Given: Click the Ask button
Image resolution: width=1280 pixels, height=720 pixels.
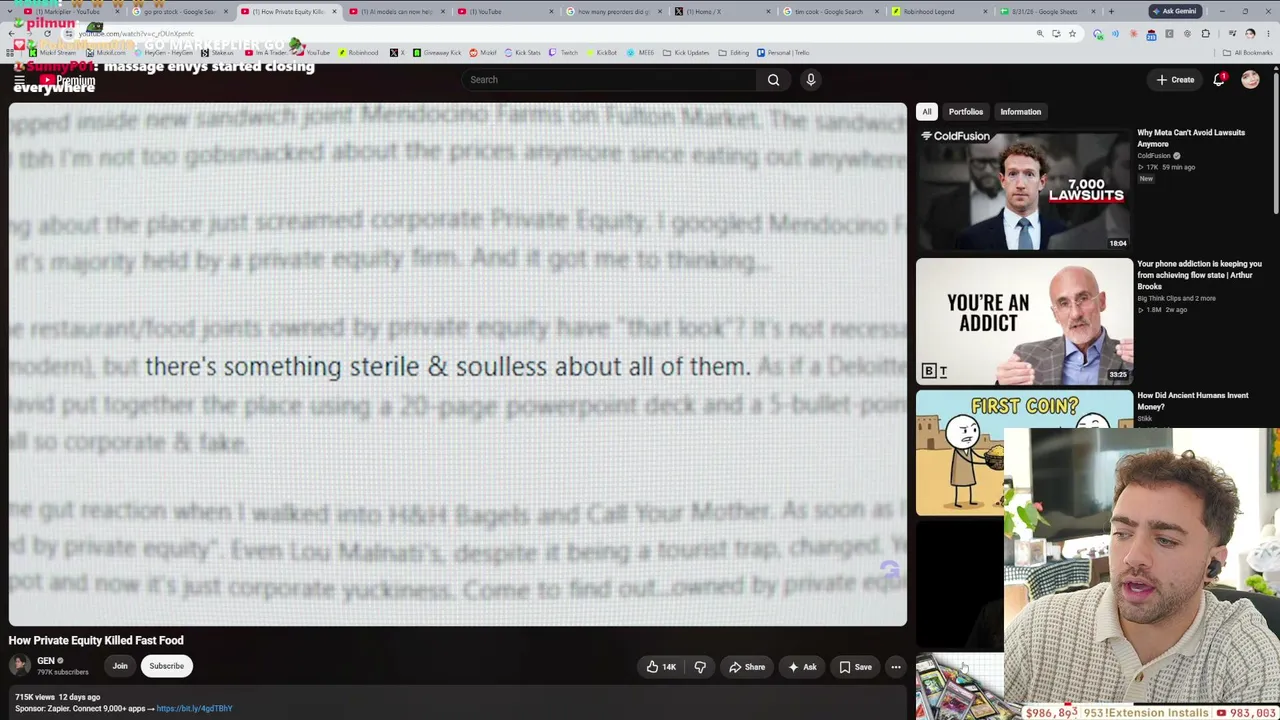Looking at the screenshot, I should point(802,667).
